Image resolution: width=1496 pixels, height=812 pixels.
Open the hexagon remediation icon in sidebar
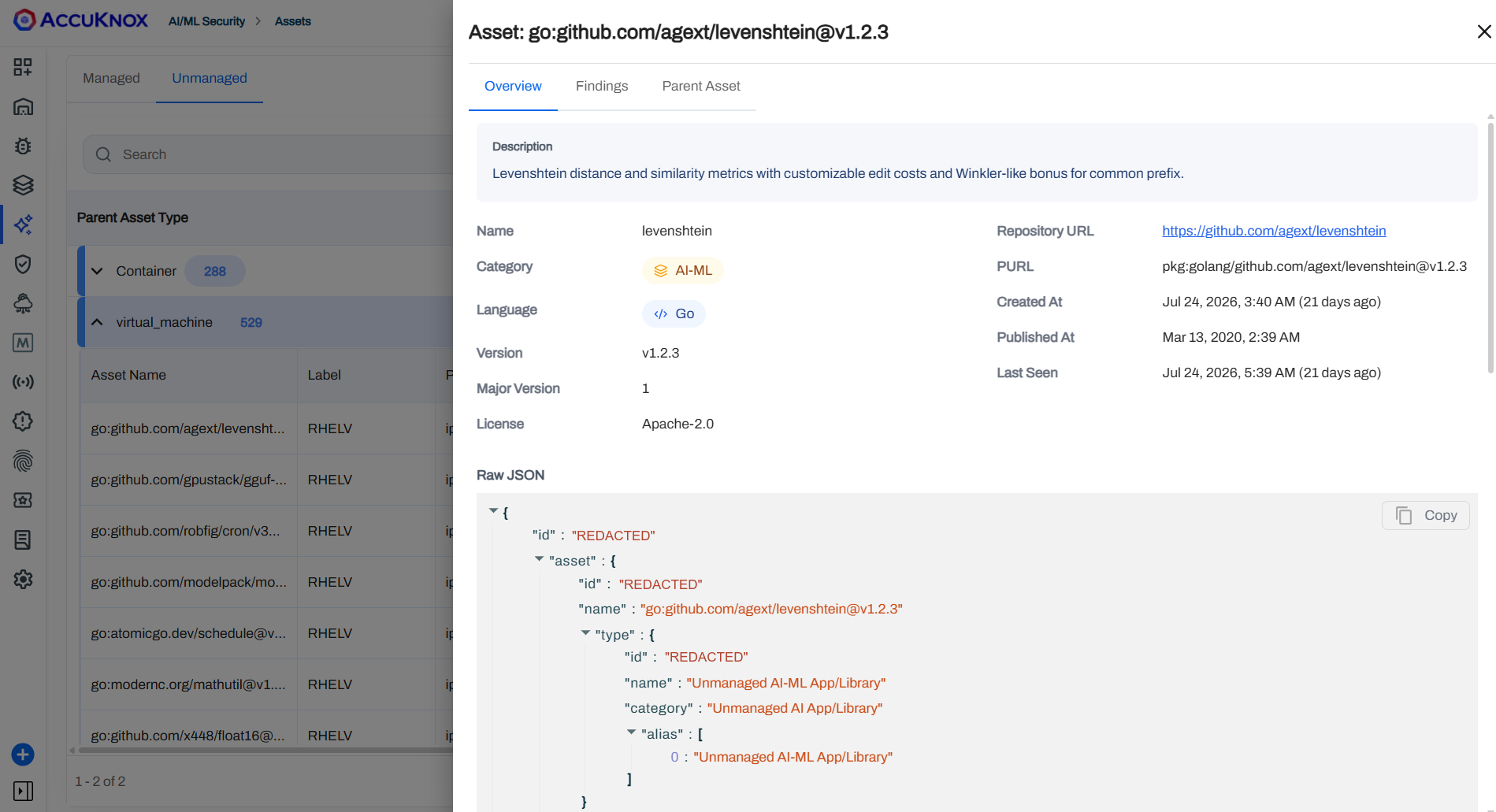(x=23, y=421)
